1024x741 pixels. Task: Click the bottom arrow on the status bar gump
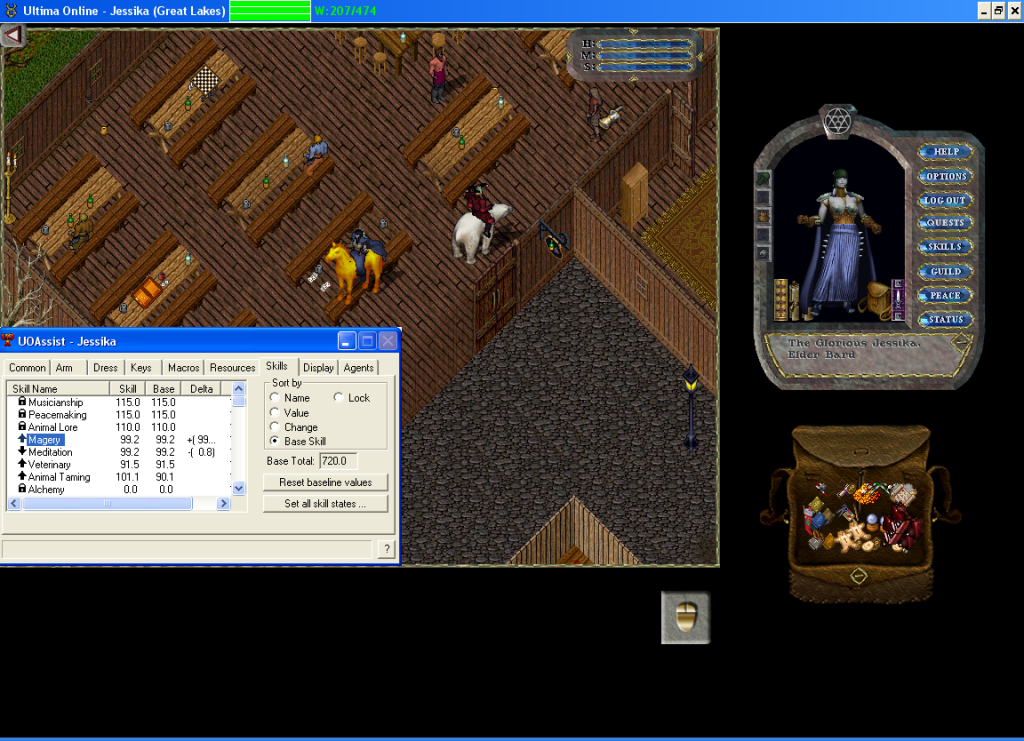click(x=633, y=78)
